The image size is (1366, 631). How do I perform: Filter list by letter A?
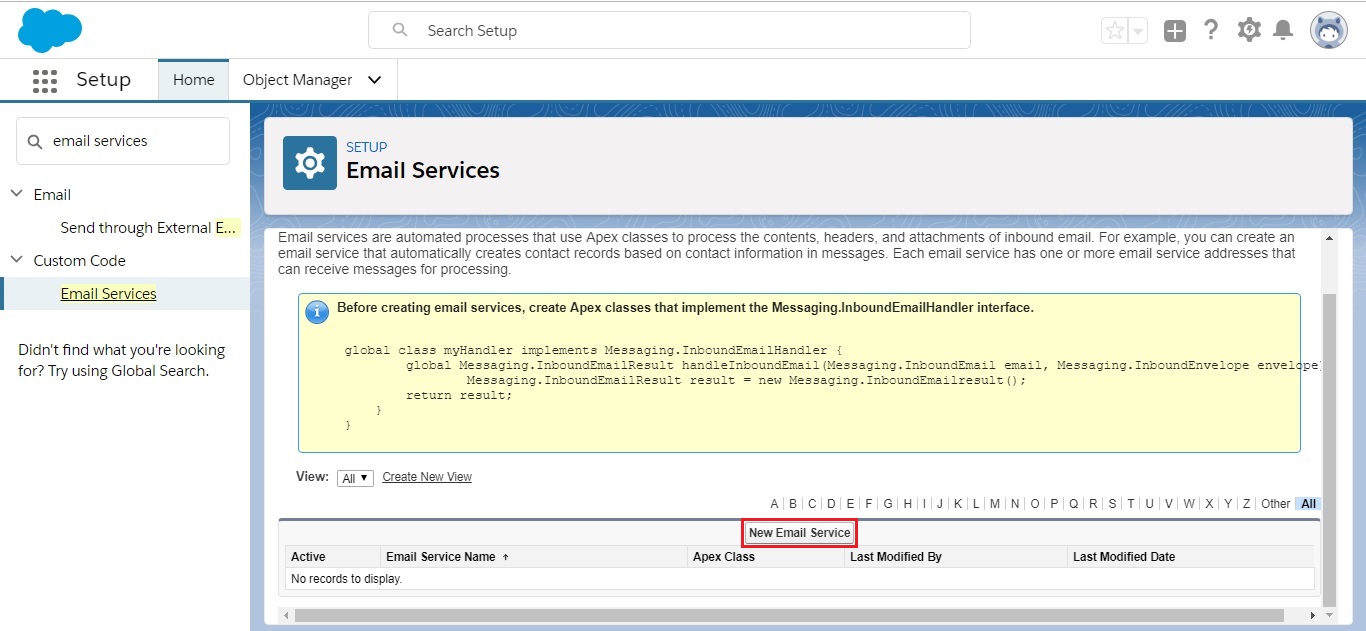click(774, 504)
